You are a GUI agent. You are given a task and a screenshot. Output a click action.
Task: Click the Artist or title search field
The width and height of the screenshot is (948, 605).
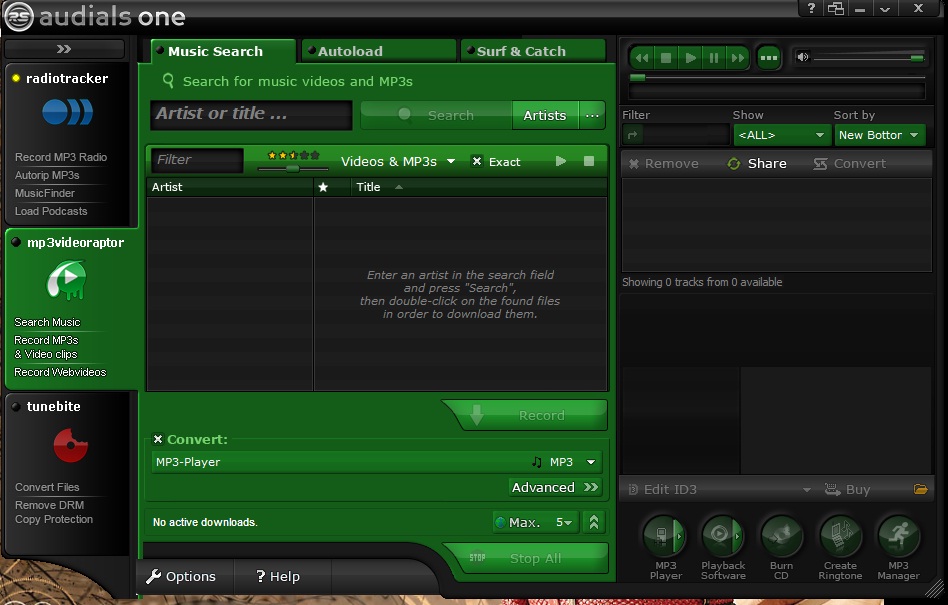point(251,114)
